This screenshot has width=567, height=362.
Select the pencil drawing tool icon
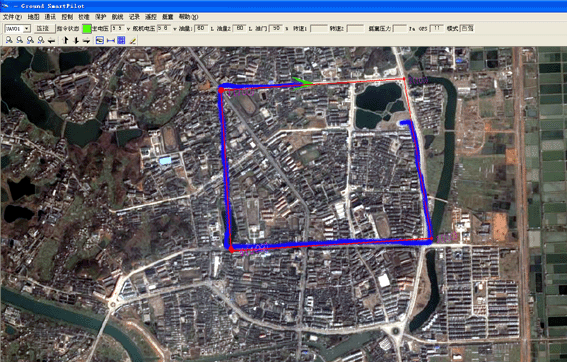[133, 41]
